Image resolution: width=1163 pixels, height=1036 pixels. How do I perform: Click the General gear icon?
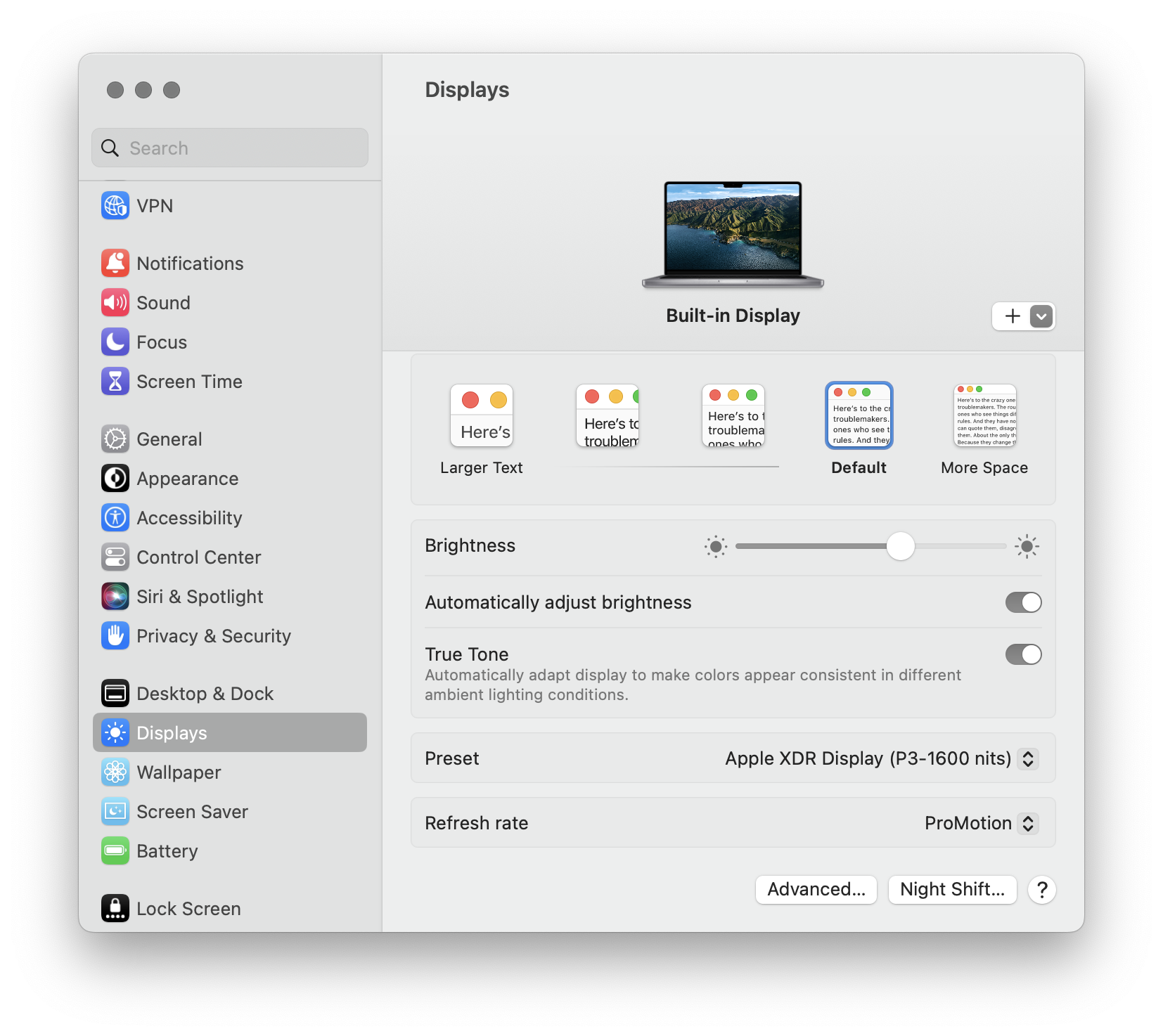[x=115, y=439]
